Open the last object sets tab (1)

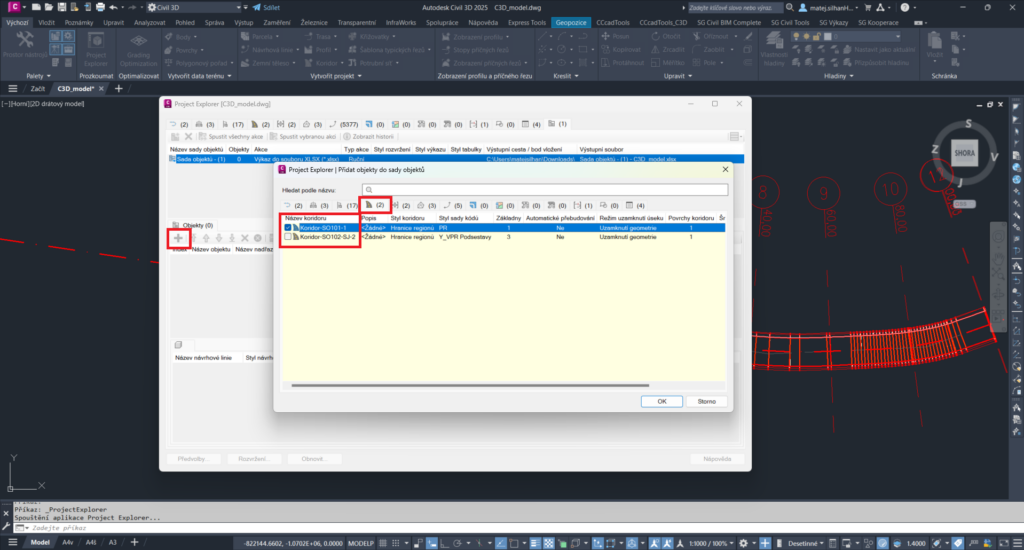coord(557,124)
